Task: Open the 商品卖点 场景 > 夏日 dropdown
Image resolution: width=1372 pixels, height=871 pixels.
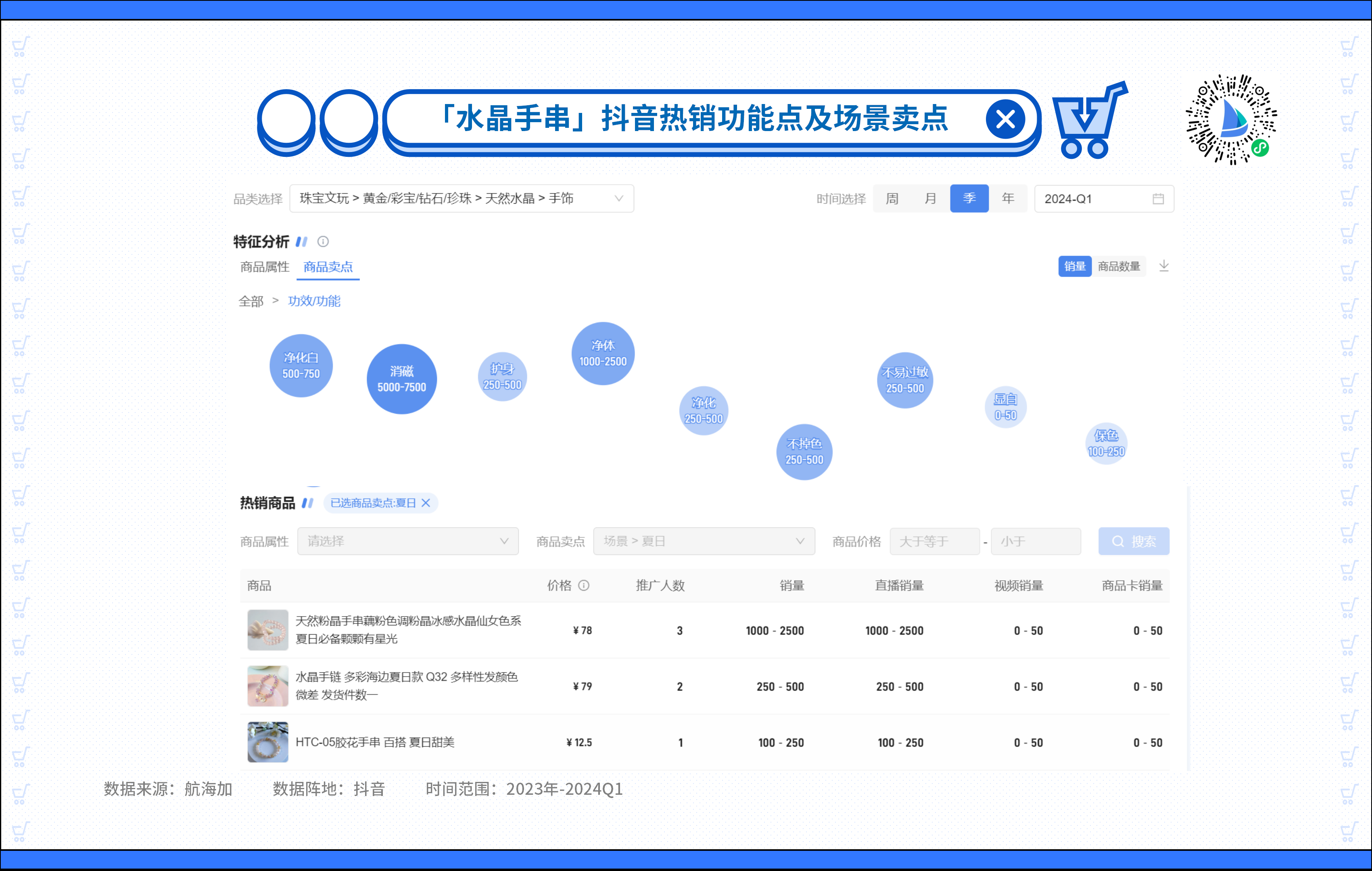Action: pyautogui.click(x=704, y=541)
